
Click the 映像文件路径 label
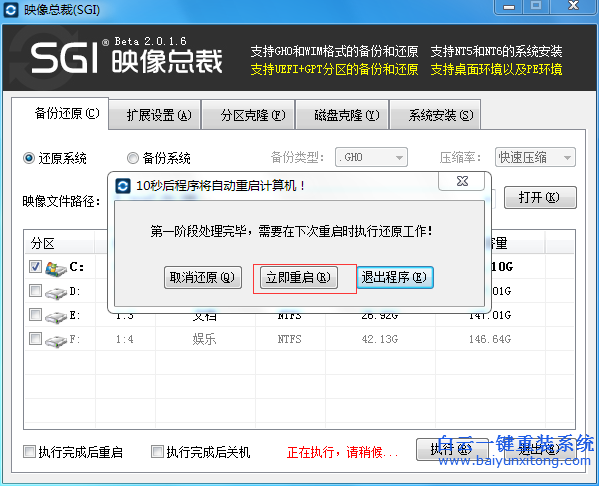[61, 201]
